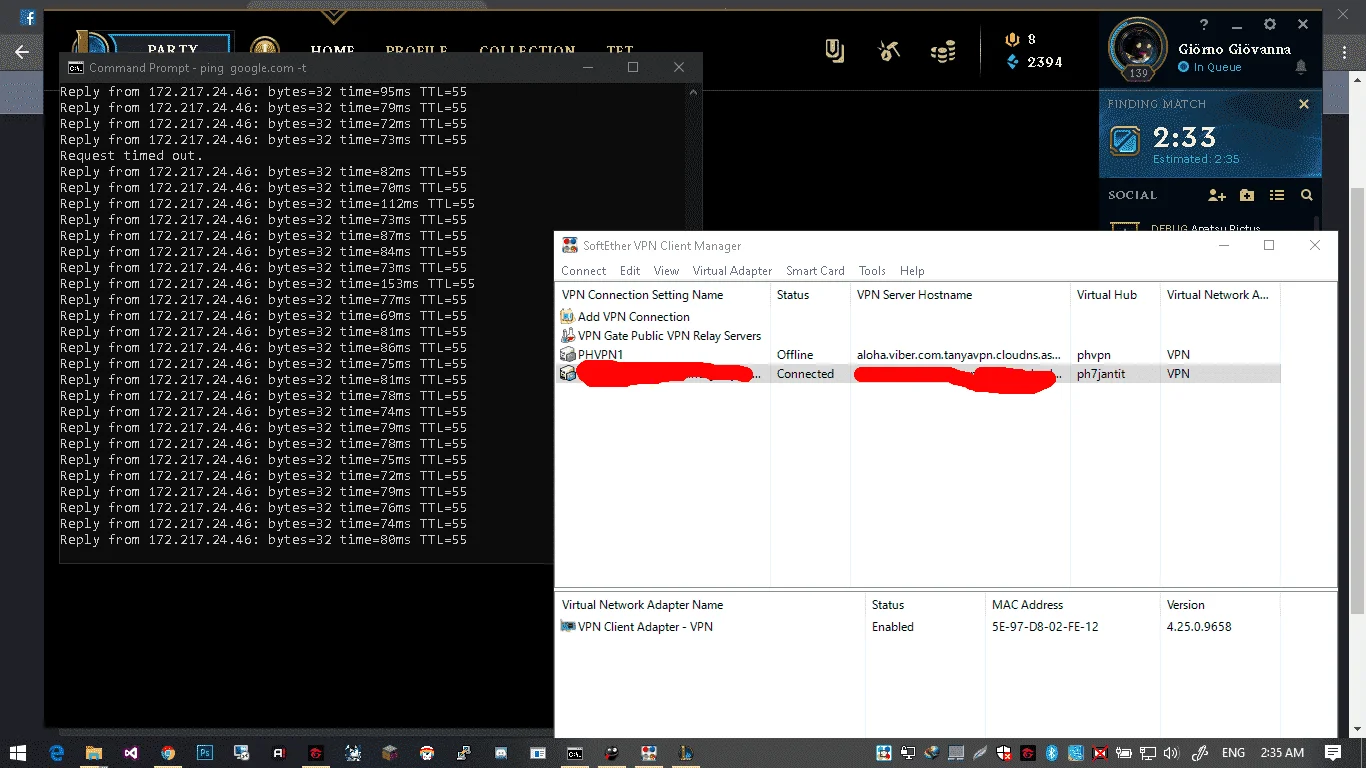The height and width of the screenshot is (768, 1366).
Task: Click Bluetooth icon in system tray
Action: point(1052,752)
